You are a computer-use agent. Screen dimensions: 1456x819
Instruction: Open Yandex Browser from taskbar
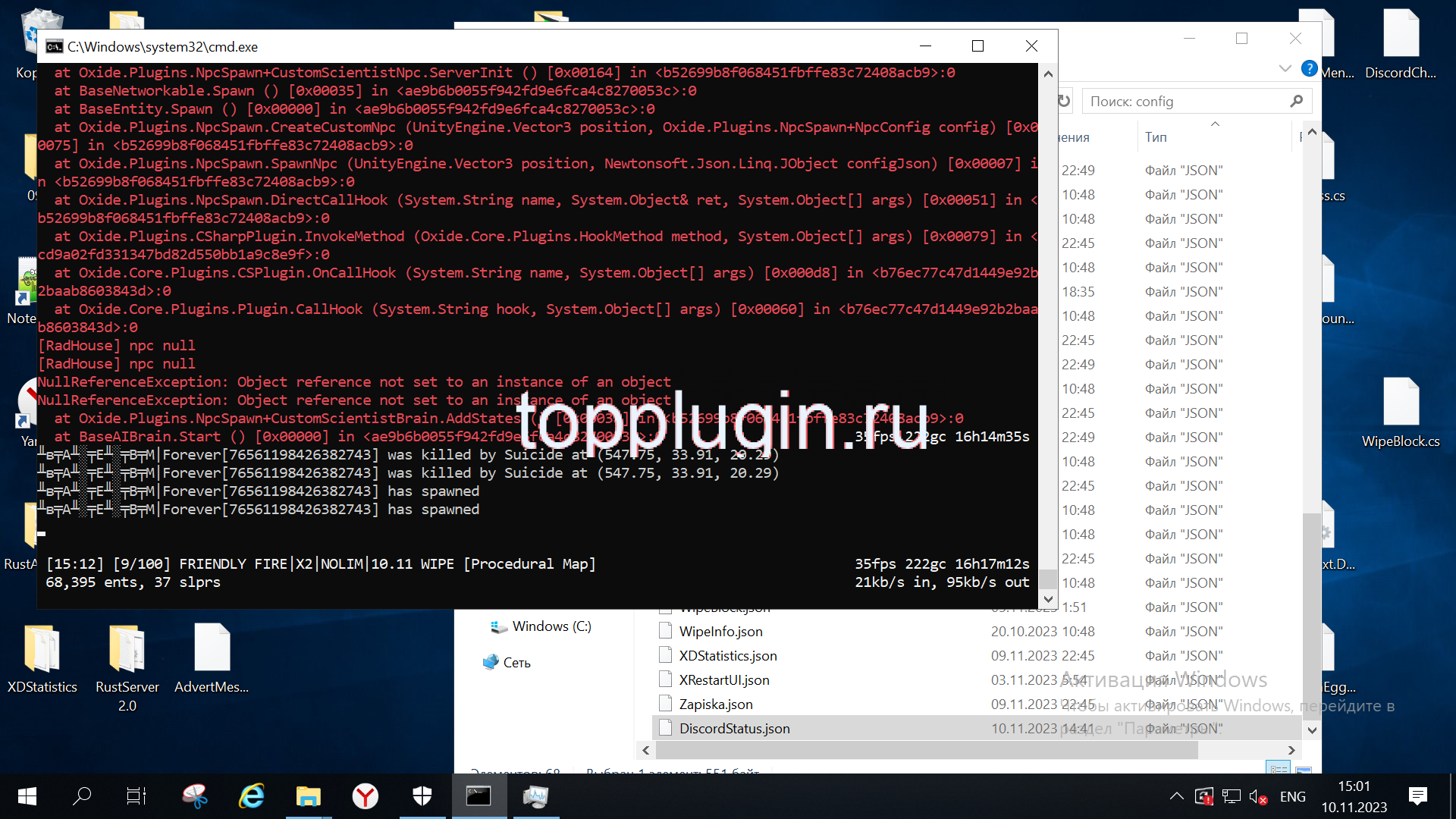[x=365, y=796]
